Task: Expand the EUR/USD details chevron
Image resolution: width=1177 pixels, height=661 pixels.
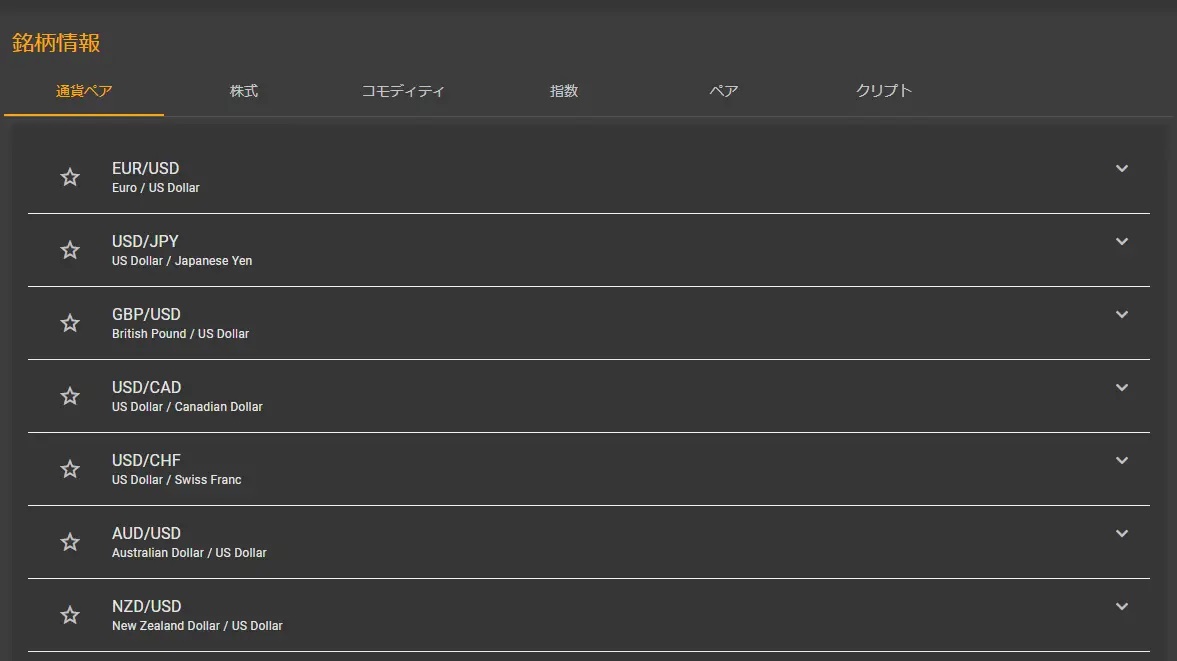Action: pyautogui.click(x=1121, y=169)
